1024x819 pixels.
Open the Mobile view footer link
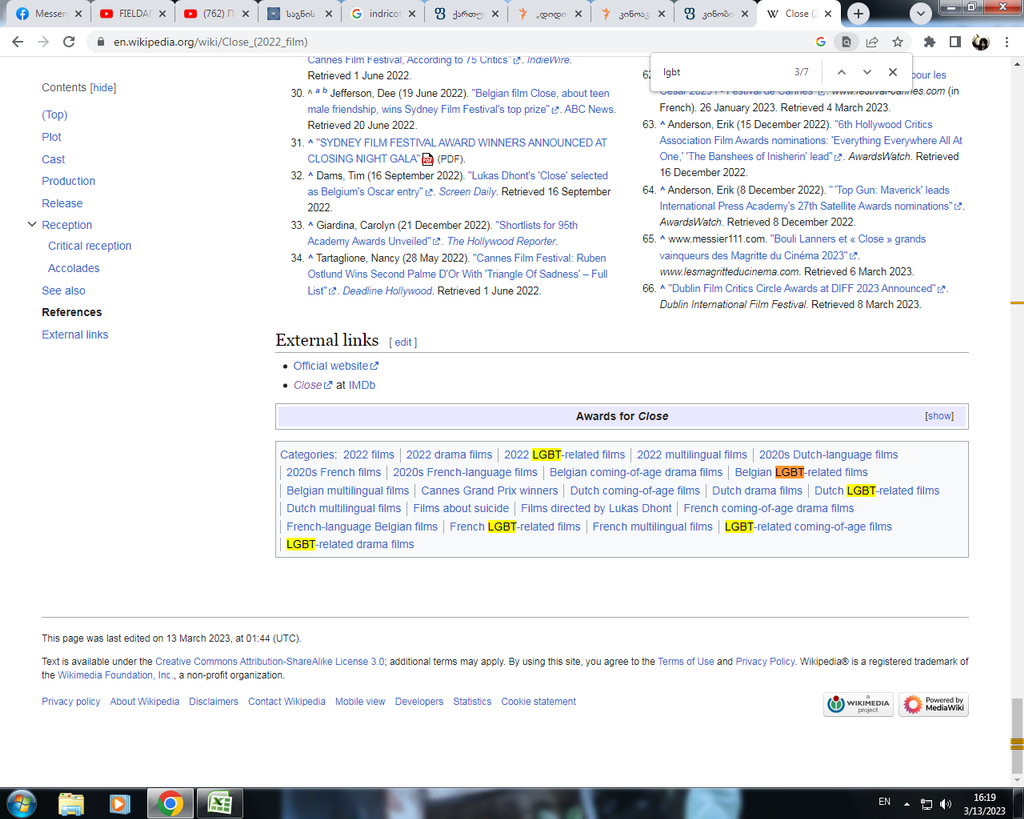click(x=360, y=701)
